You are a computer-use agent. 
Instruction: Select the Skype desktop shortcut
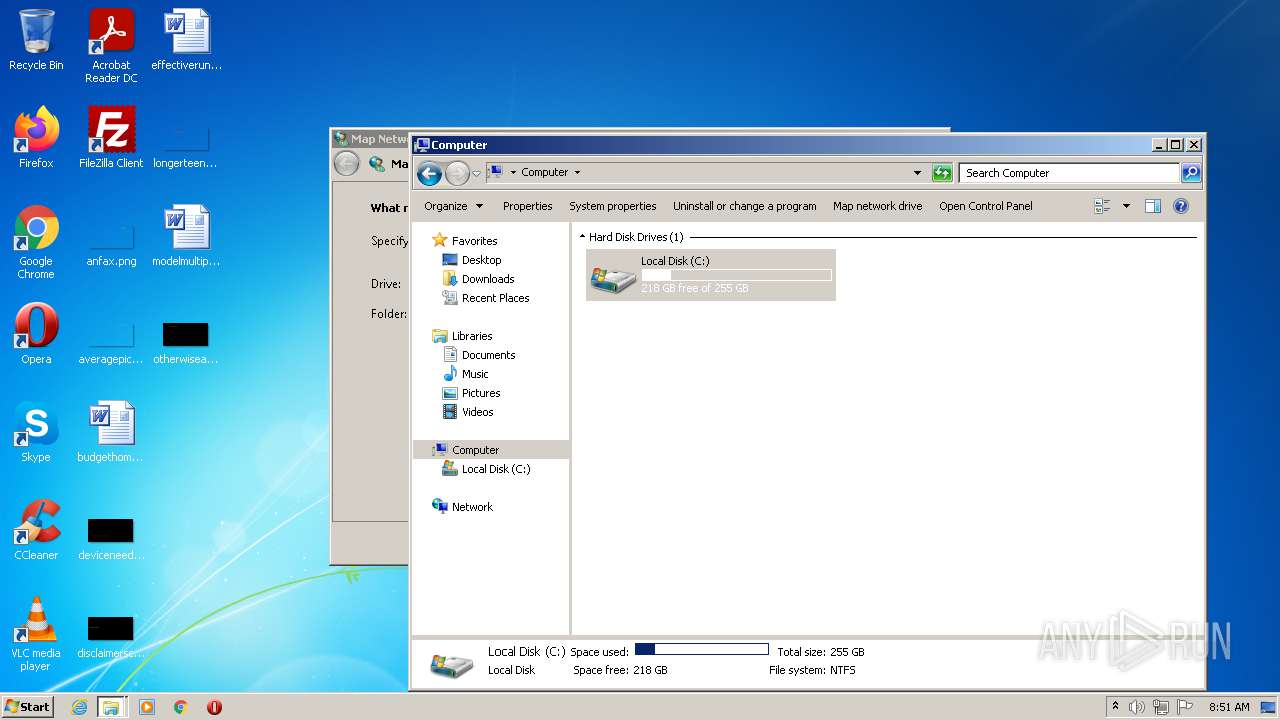tap(36, 432)
